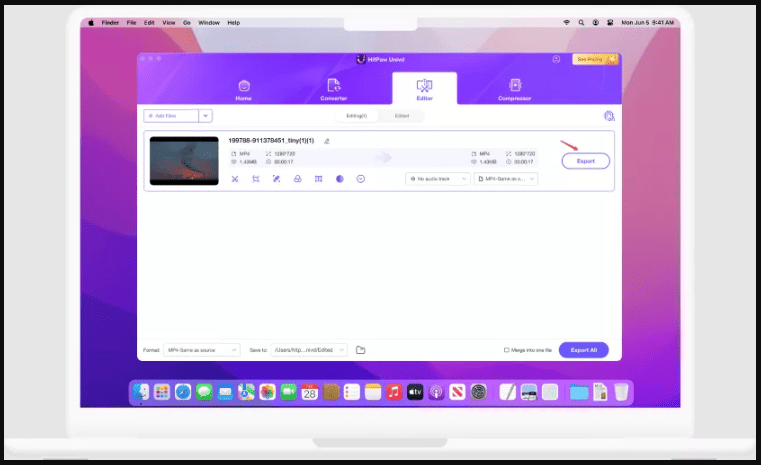Select the Editor tab

coord(424,89)
